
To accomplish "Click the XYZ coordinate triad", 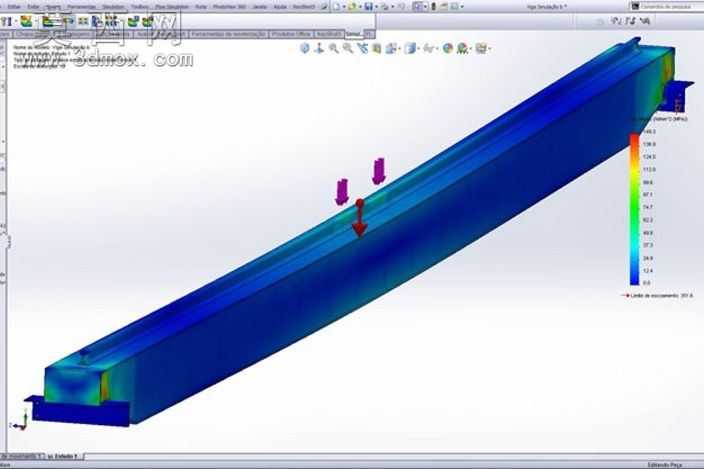I will coord(19,420).
